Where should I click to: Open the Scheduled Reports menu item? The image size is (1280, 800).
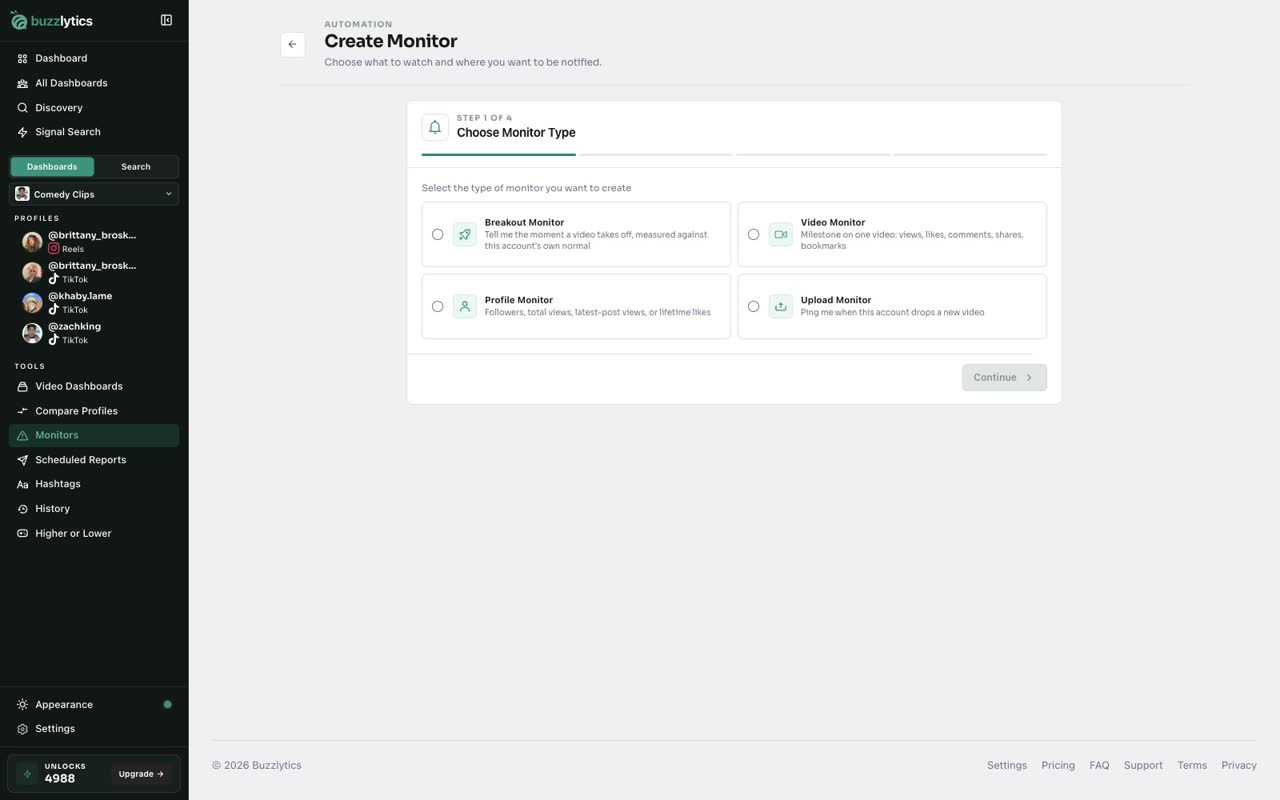[94, 460]
